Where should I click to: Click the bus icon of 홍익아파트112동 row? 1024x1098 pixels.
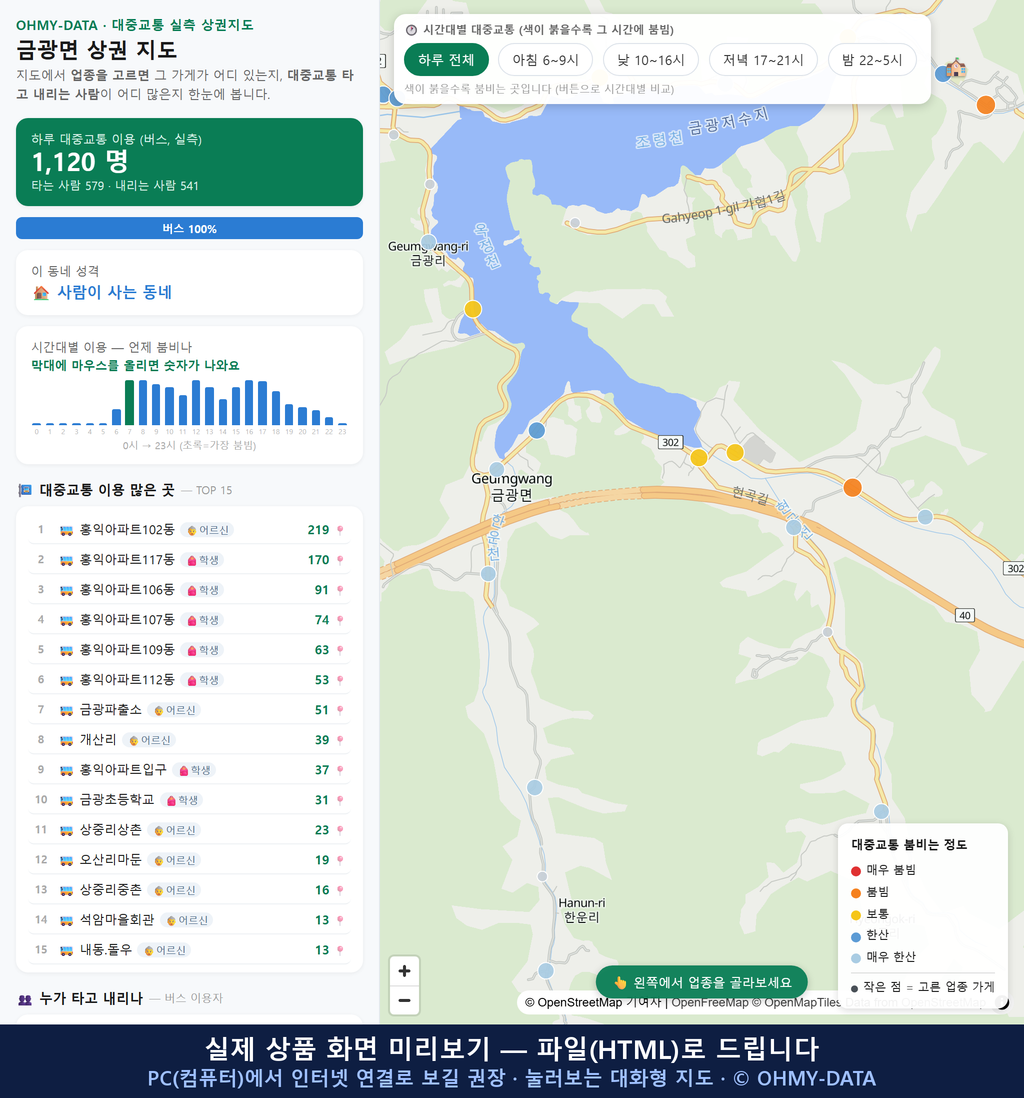(x=67, y=680)
